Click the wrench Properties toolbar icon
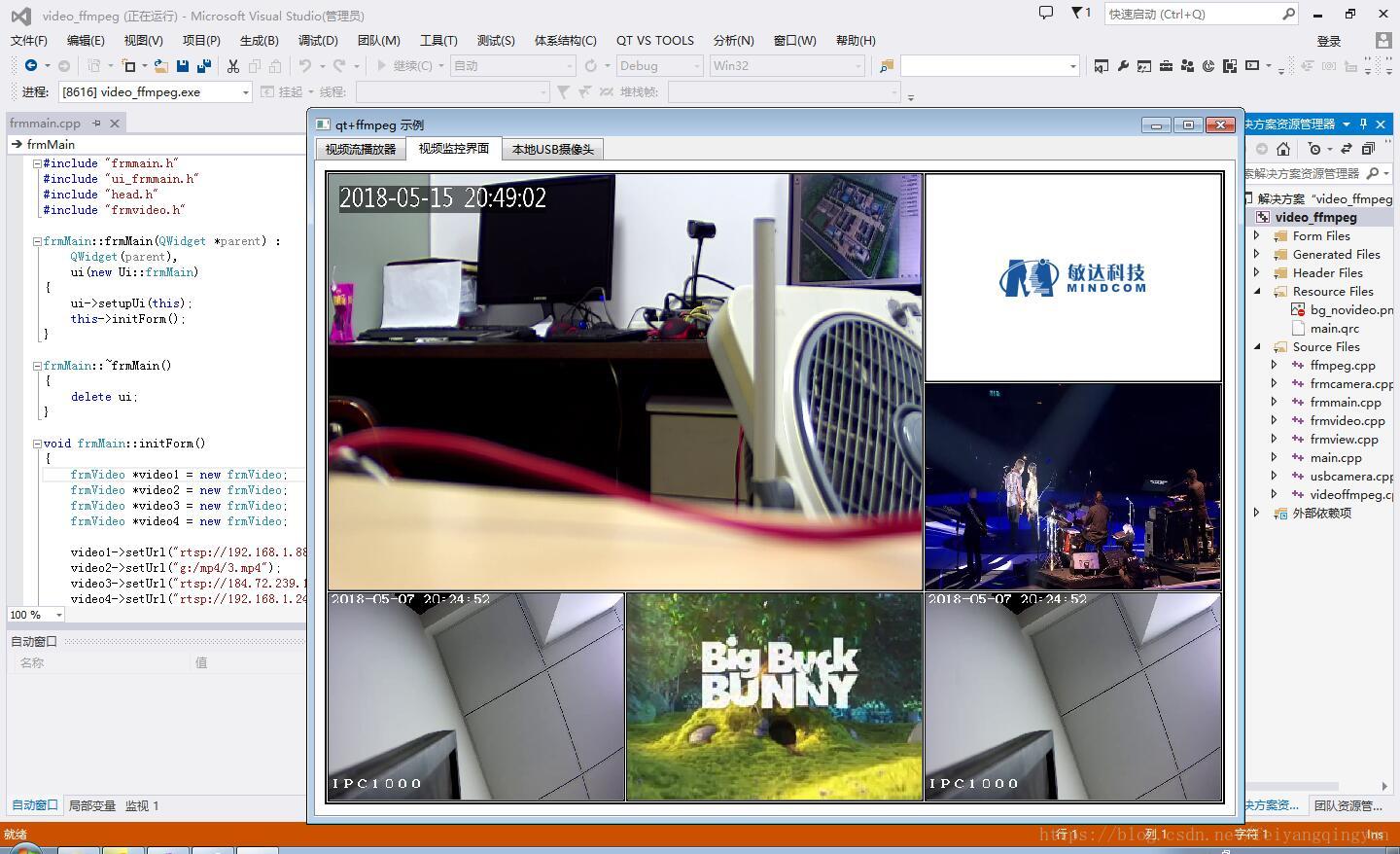 pos(1123,66)
